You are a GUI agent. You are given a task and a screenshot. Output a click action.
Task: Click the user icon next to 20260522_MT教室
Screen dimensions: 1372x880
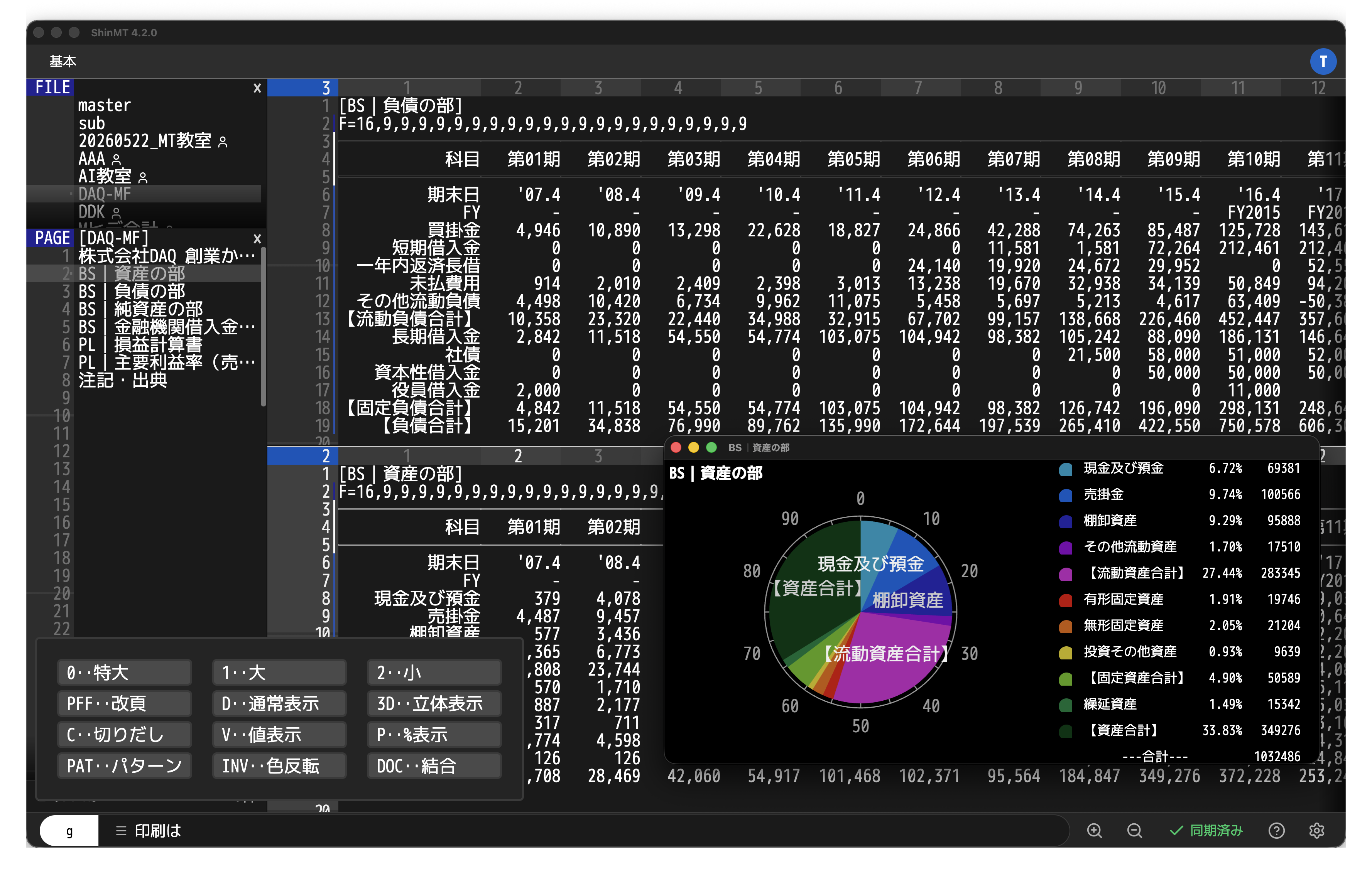click(223, 142)
